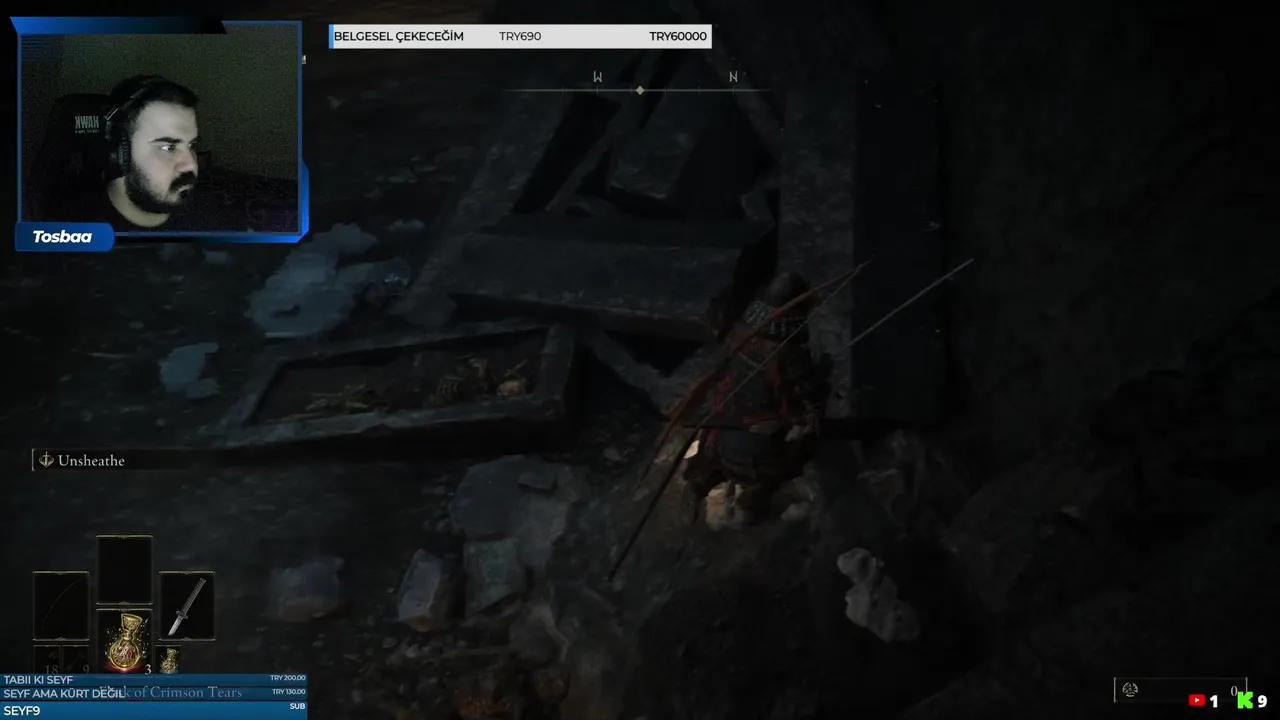This screenshot has width=1280, height=720.
Task: Select the bow in left weapon slot
Action: (x=61, y=606)
